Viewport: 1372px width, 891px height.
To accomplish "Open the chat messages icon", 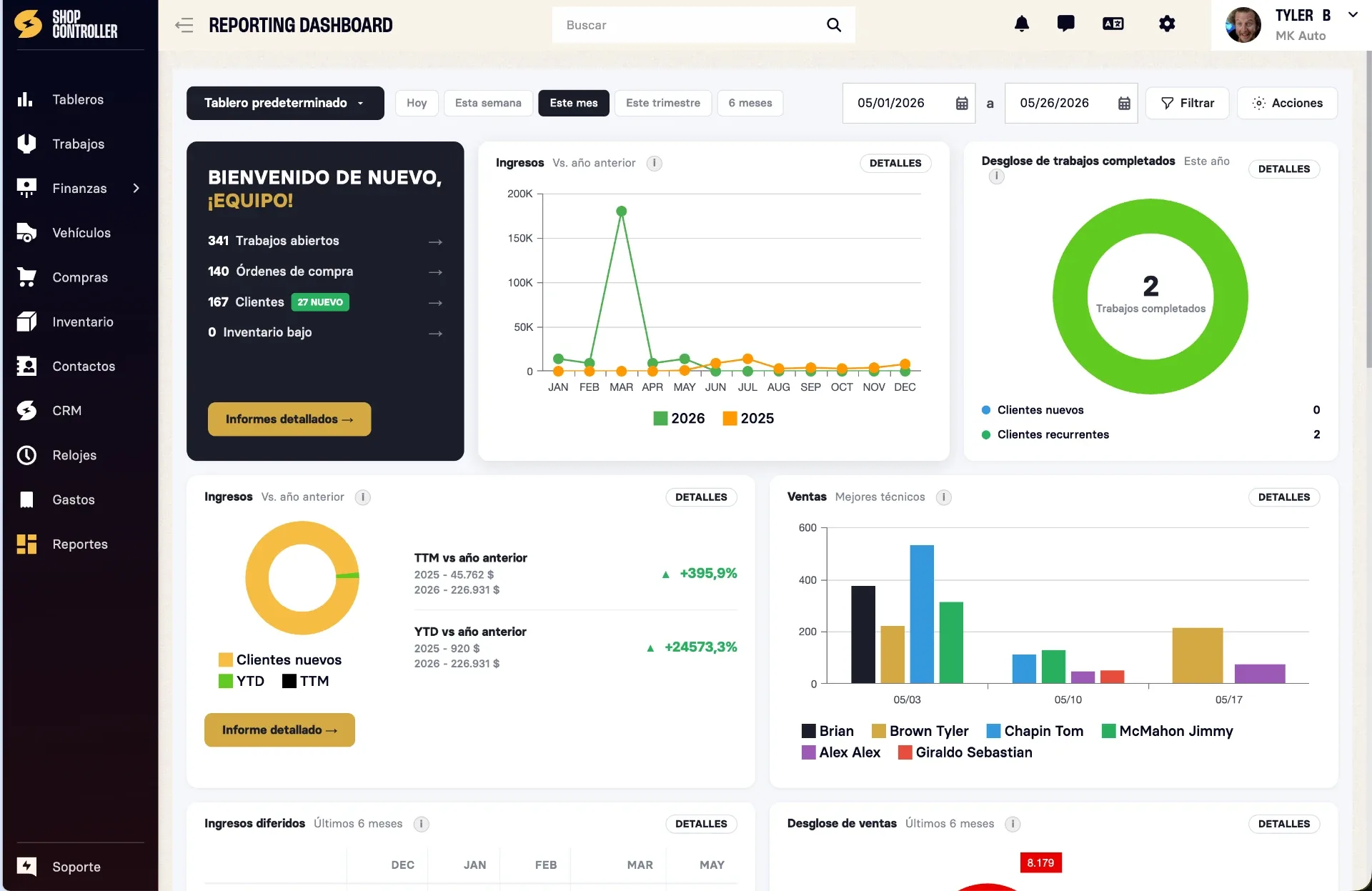I will click(1065, 24).
